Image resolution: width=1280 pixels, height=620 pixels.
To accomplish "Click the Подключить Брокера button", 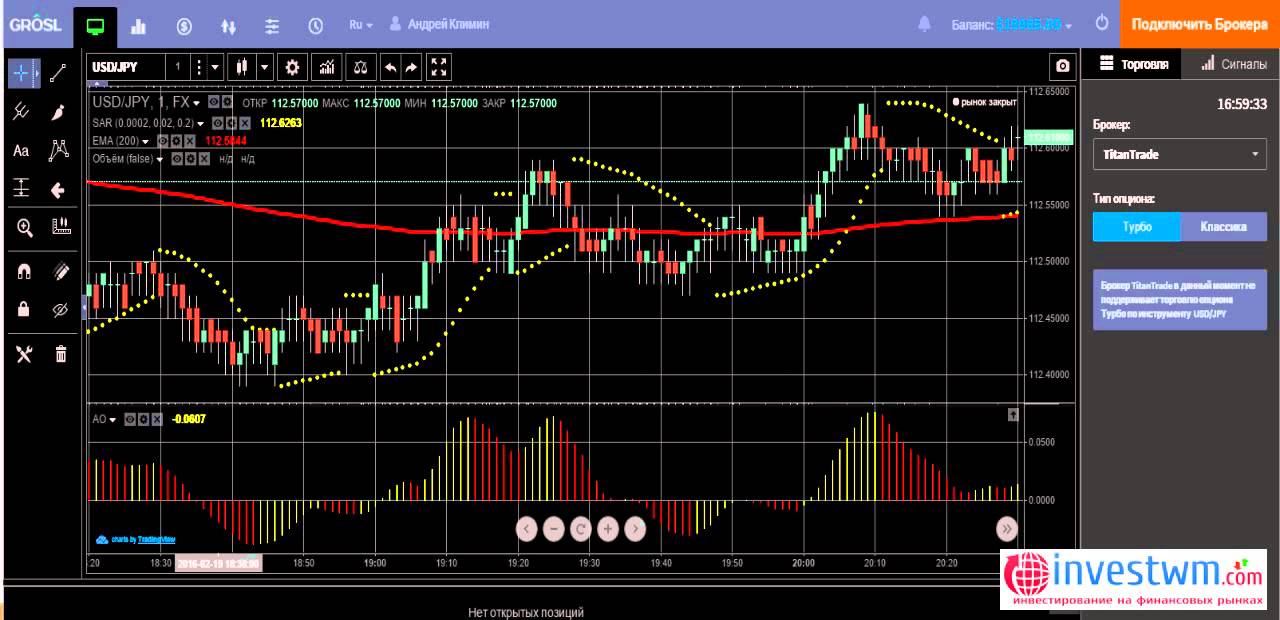I will pos(1200,24).
